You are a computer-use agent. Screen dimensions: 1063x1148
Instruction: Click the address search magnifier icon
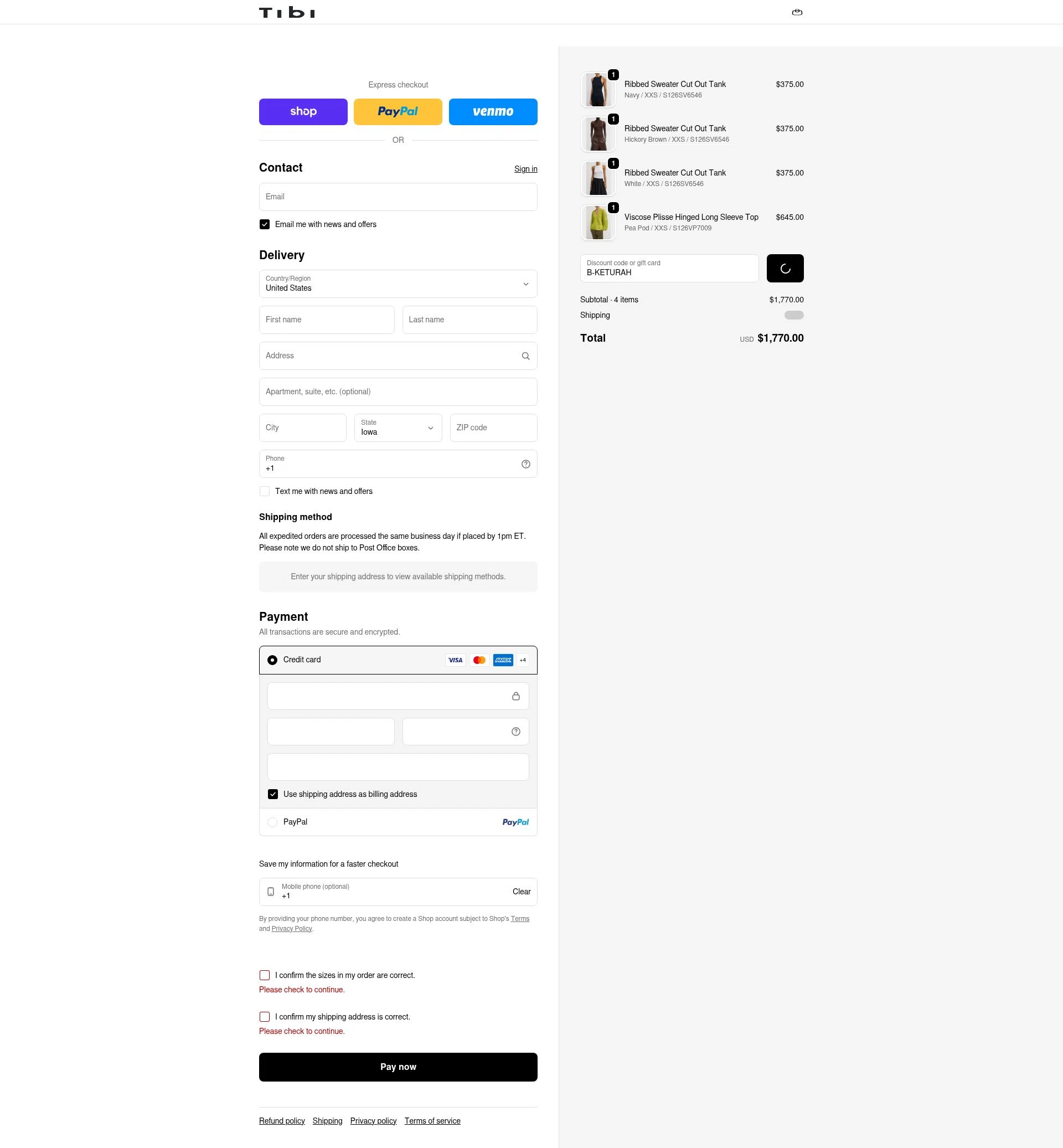coord(525,356)
